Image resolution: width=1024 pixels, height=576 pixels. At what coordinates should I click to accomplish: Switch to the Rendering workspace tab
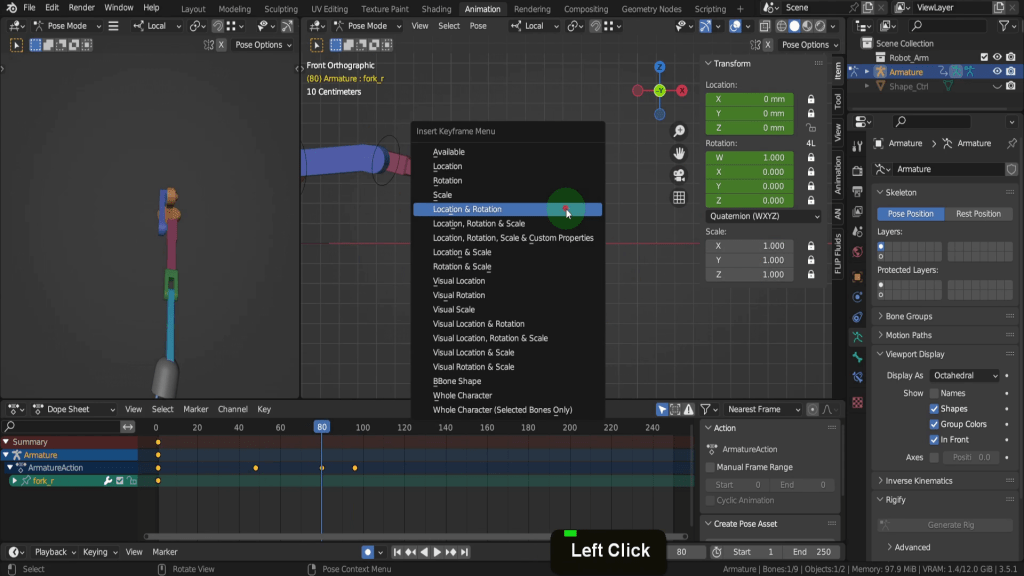[532, 9]
